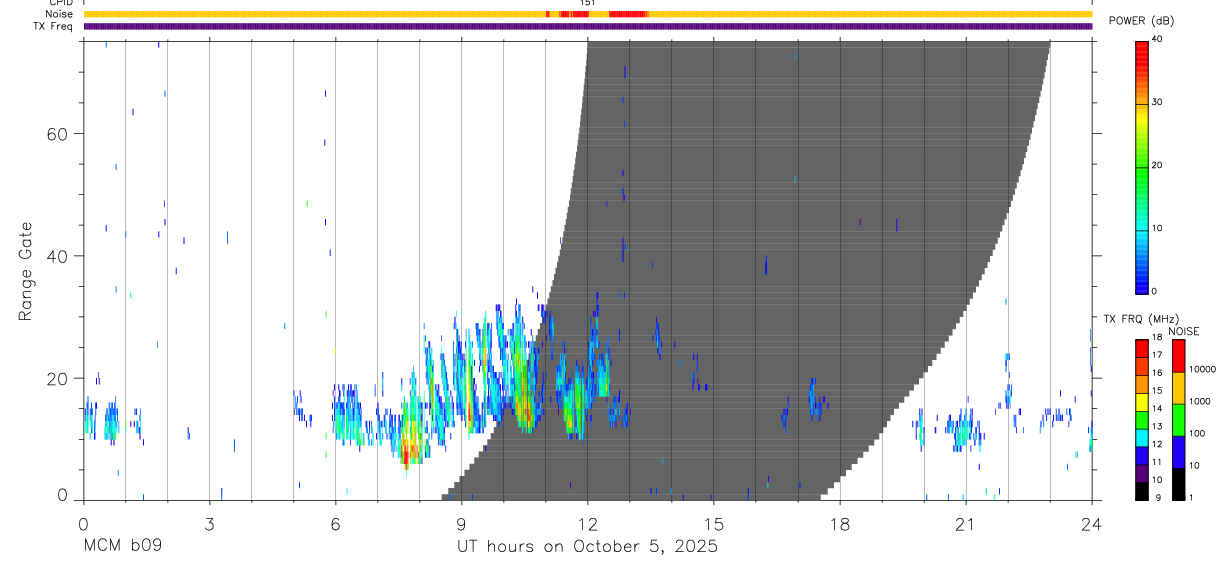This screenshot has width=1228, height=567.
Task: Click the red swatch in the TX FRQ legend
Action: click(x=1142, y=349)
